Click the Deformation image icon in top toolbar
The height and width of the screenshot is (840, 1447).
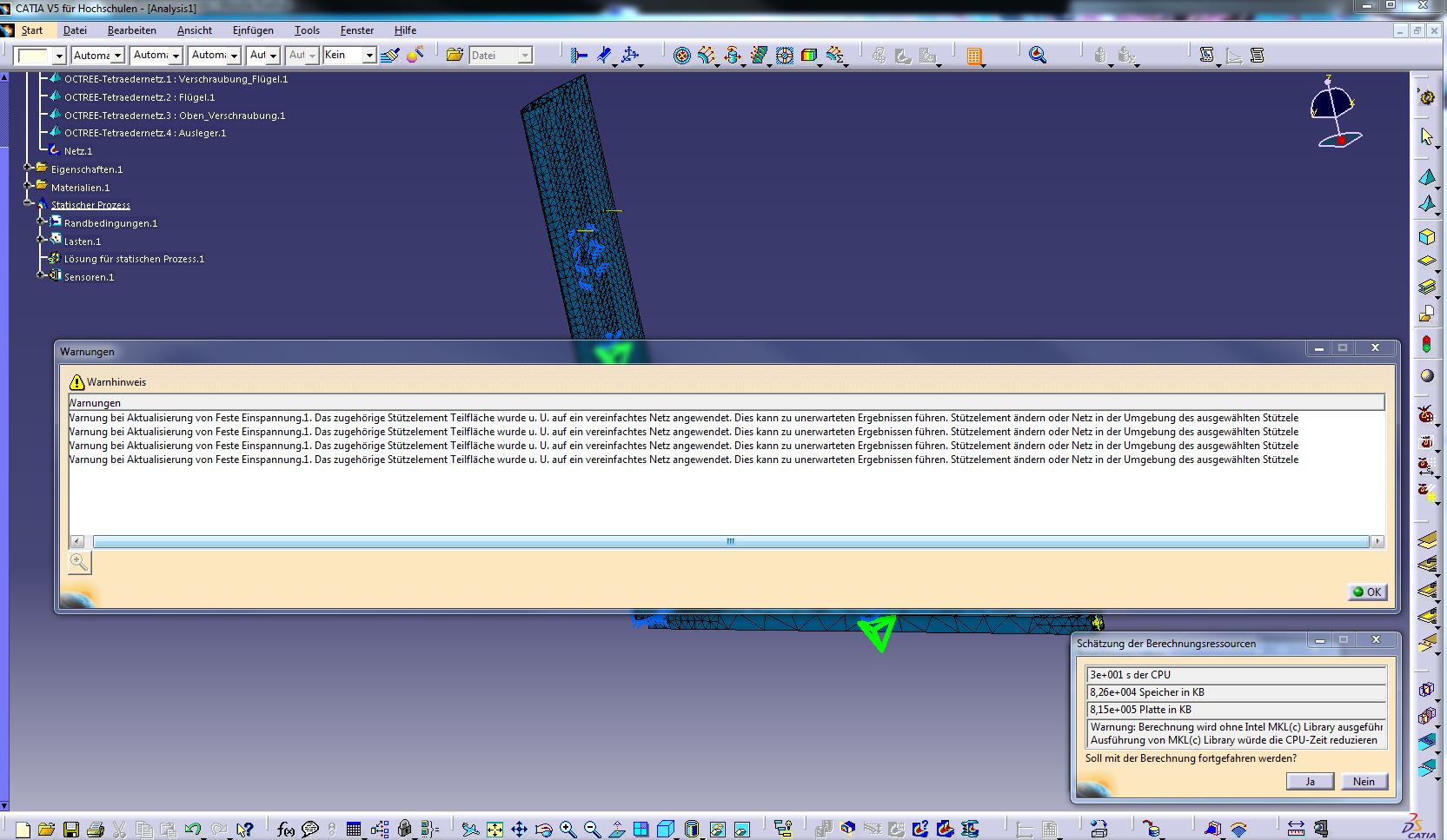(x=879, y=56)
